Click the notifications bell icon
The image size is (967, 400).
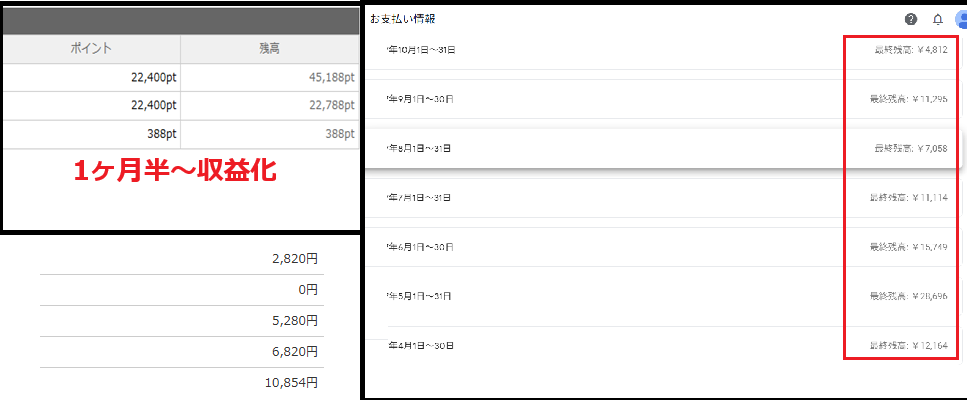coord(937,19)
